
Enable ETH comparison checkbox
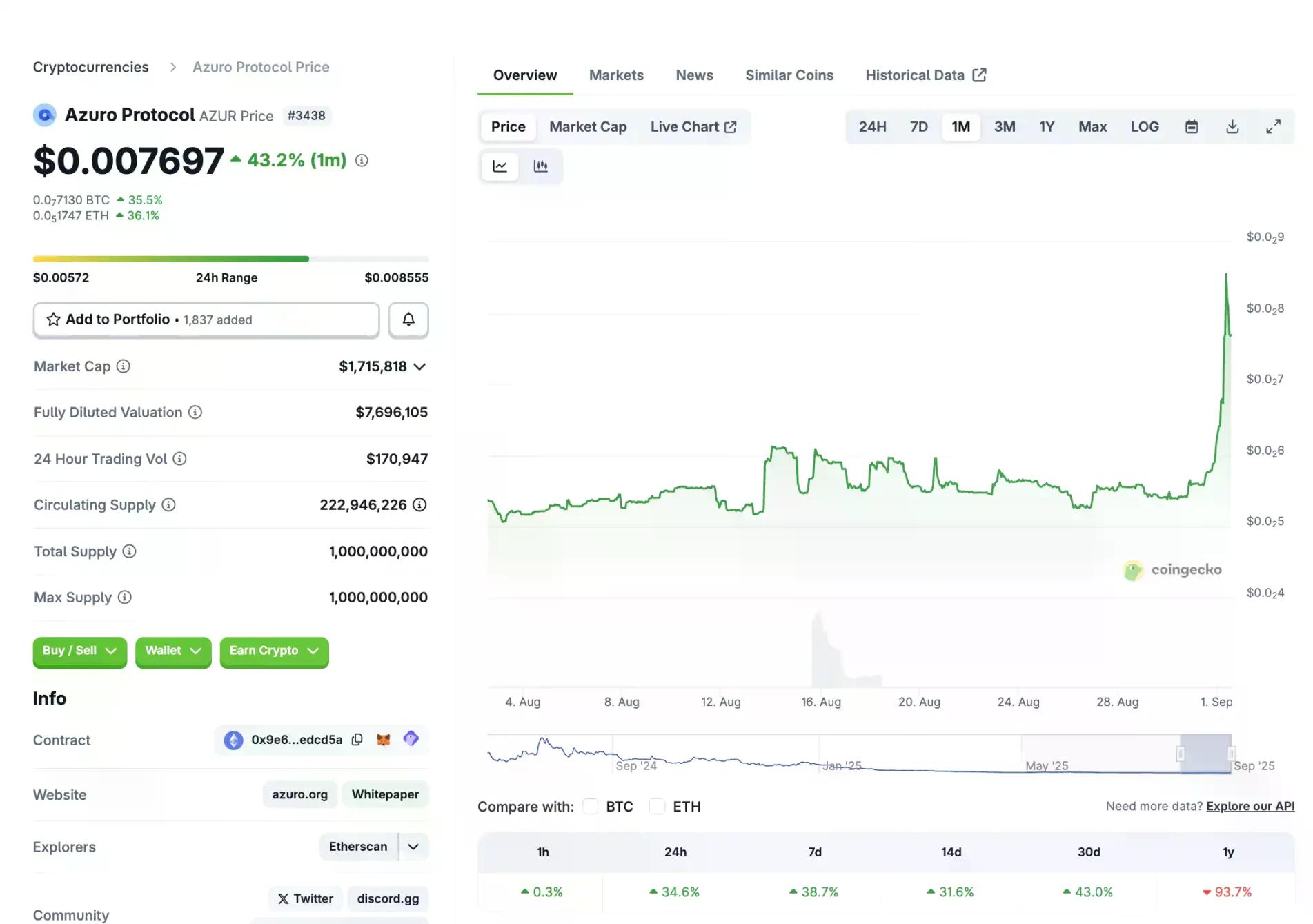[658, 807]
